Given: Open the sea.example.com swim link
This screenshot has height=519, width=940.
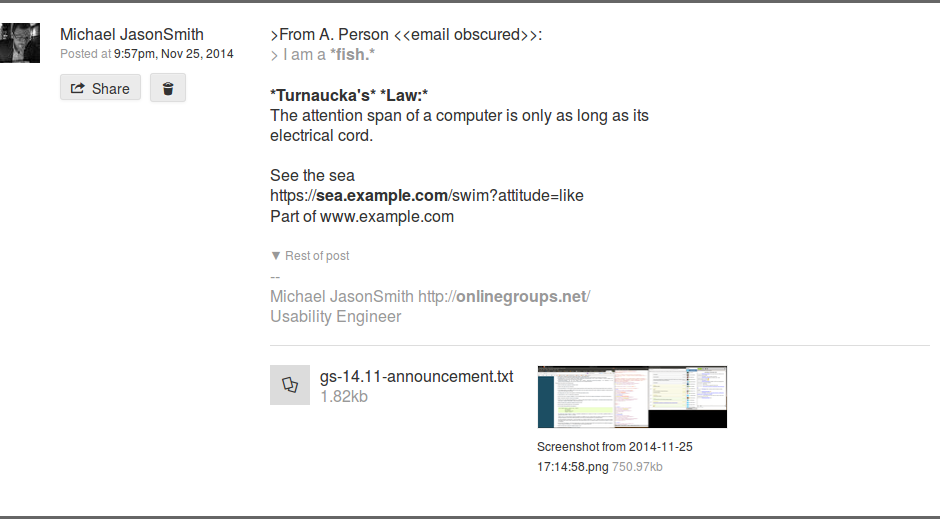Looking at the screenshot, I should coord(426,195).
